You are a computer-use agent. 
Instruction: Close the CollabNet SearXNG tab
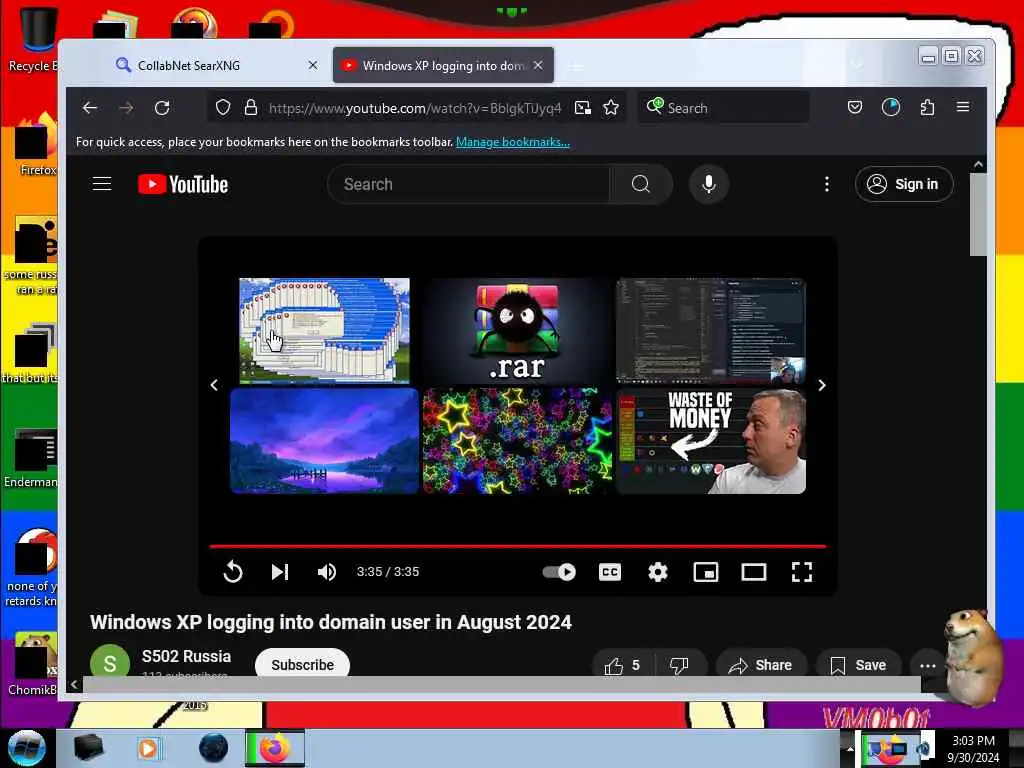click(x=313, y=65)
